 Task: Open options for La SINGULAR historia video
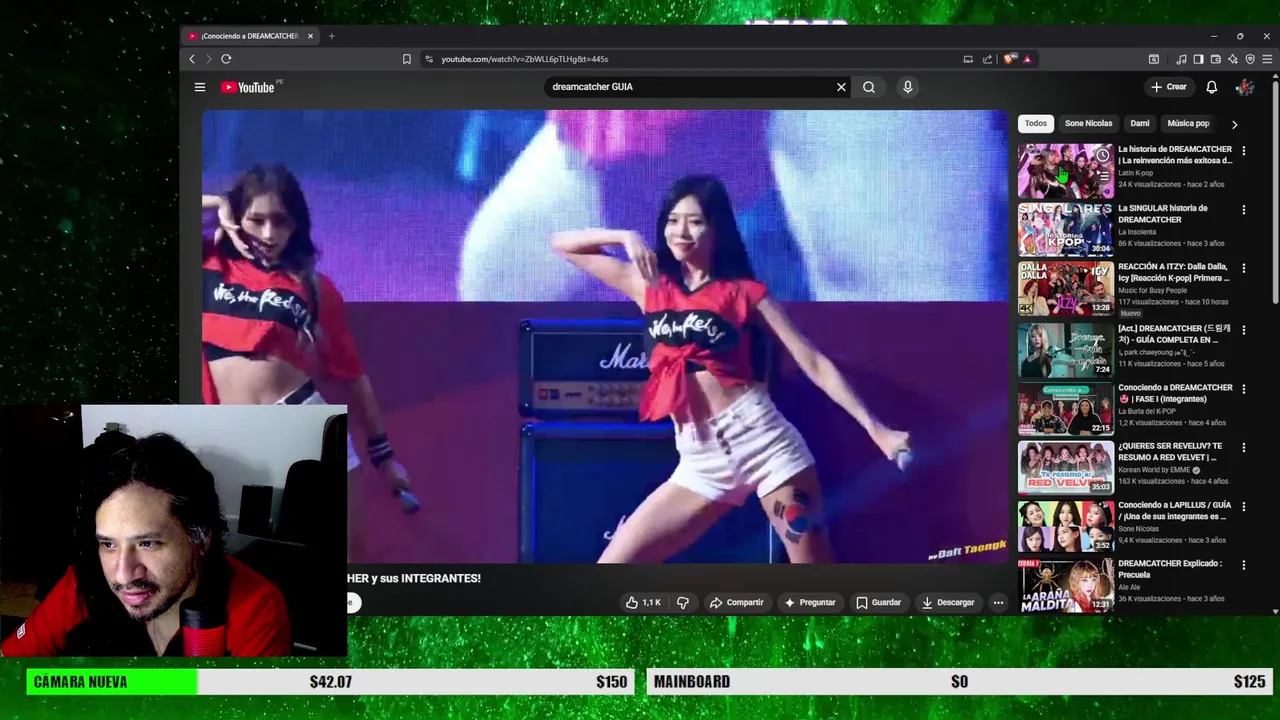tap(1244, 210)
